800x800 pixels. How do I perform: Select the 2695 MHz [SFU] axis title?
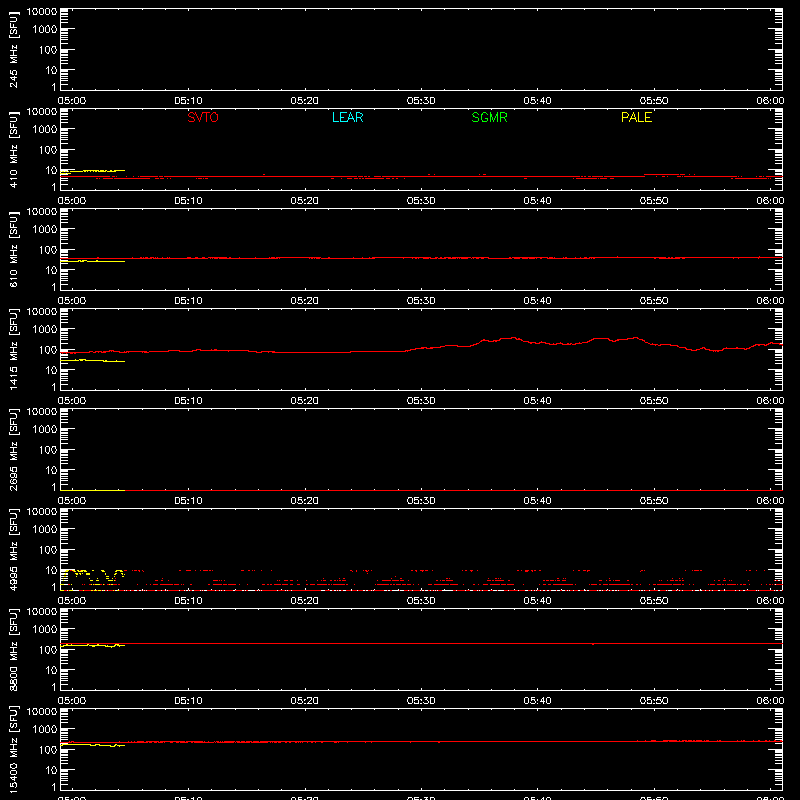(13, 450)
